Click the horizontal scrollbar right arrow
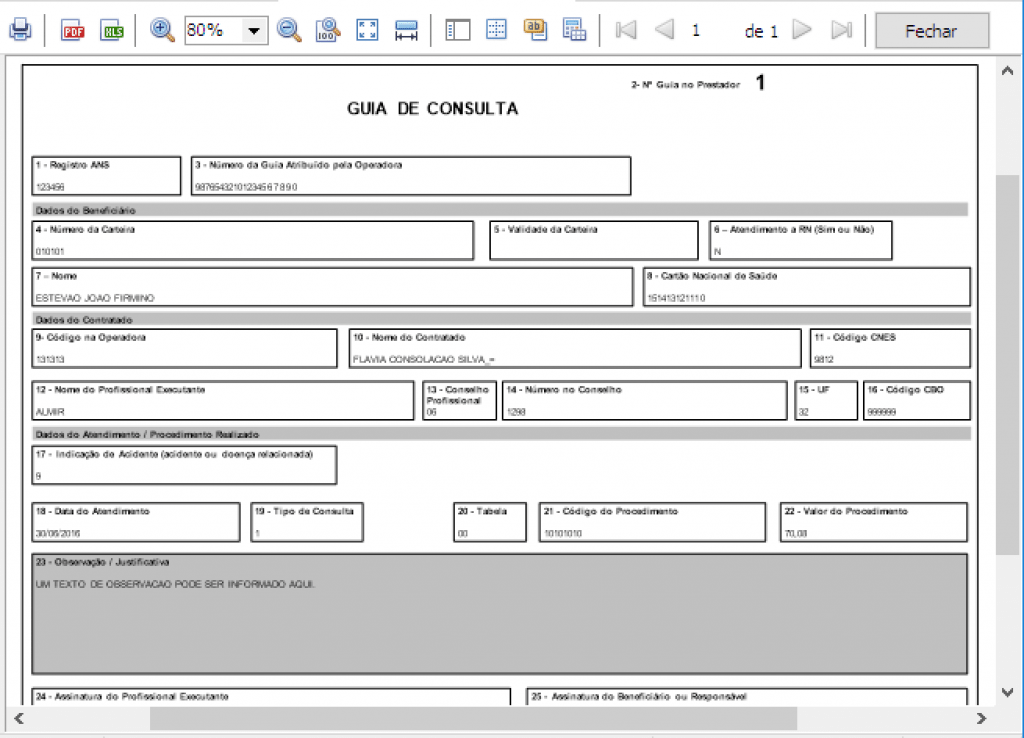This screenshot has width=1024, height=738. 981,718
